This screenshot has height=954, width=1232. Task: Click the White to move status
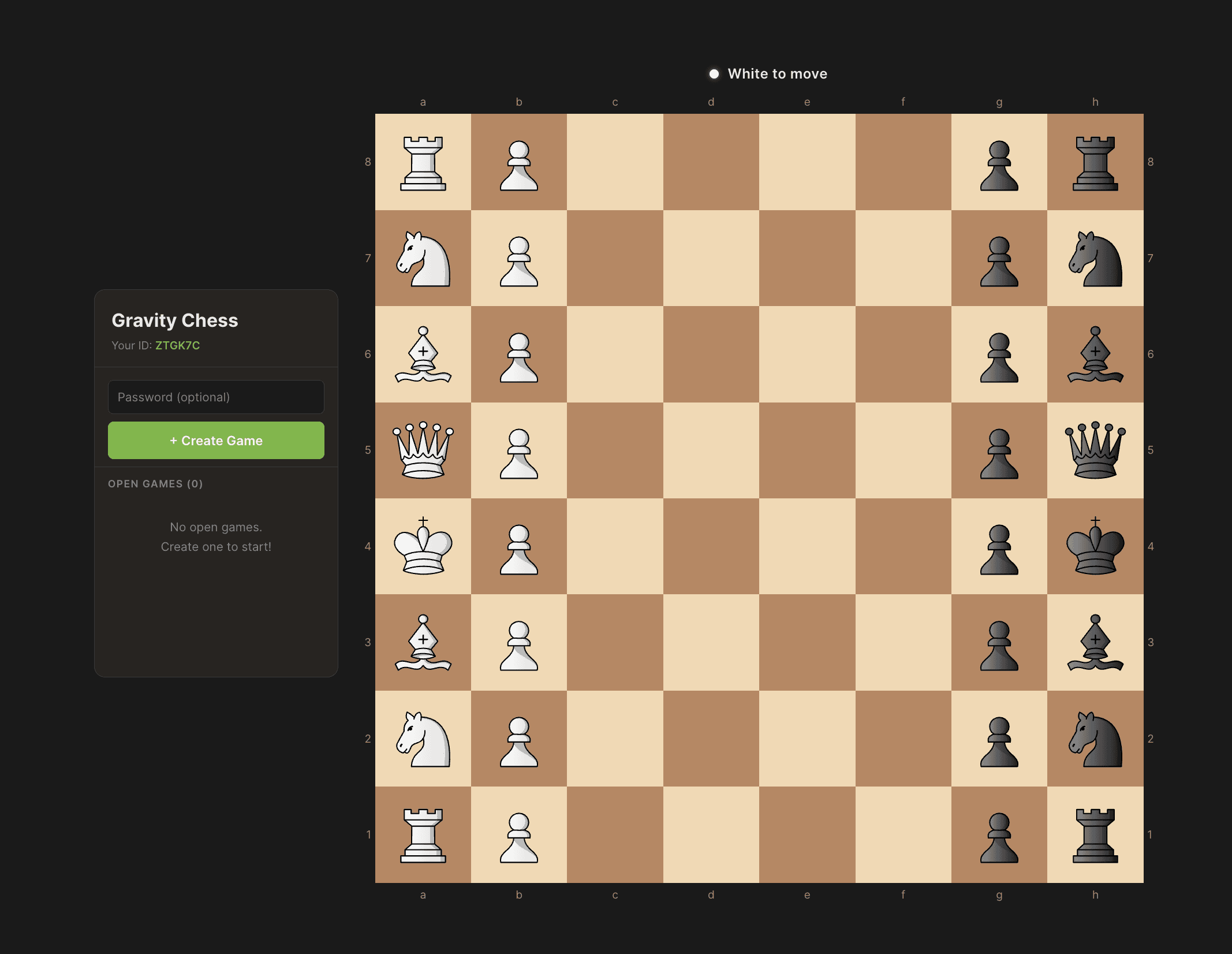click(x=768, y=74)
